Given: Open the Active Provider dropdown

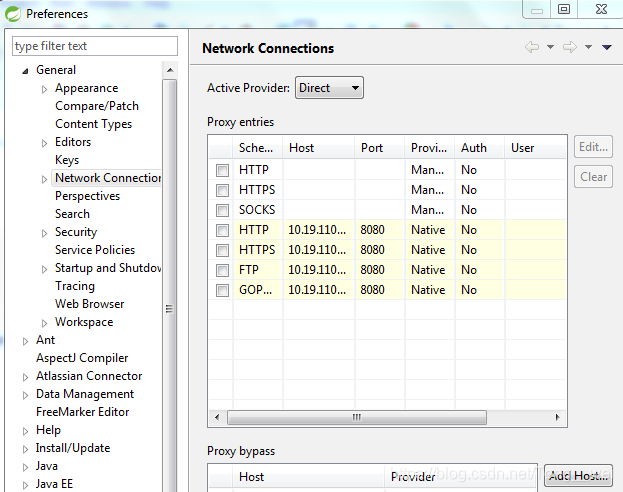Looking at the screenshot, I should click(x=329, y=87).
